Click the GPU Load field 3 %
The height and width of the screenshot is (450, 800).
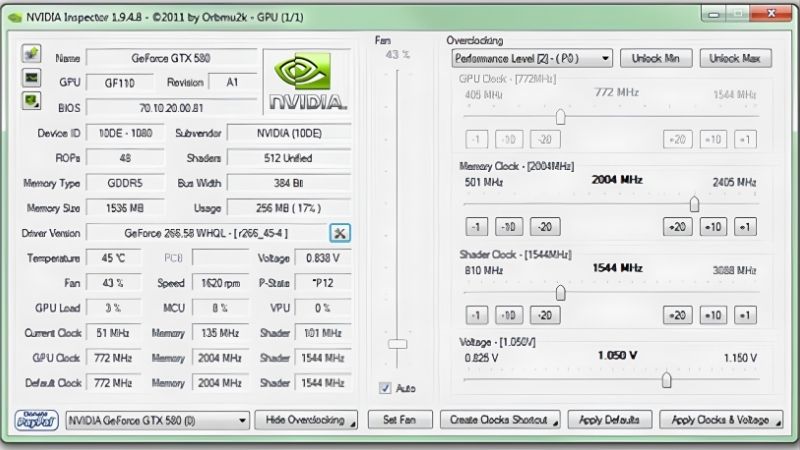pos(113,308)
